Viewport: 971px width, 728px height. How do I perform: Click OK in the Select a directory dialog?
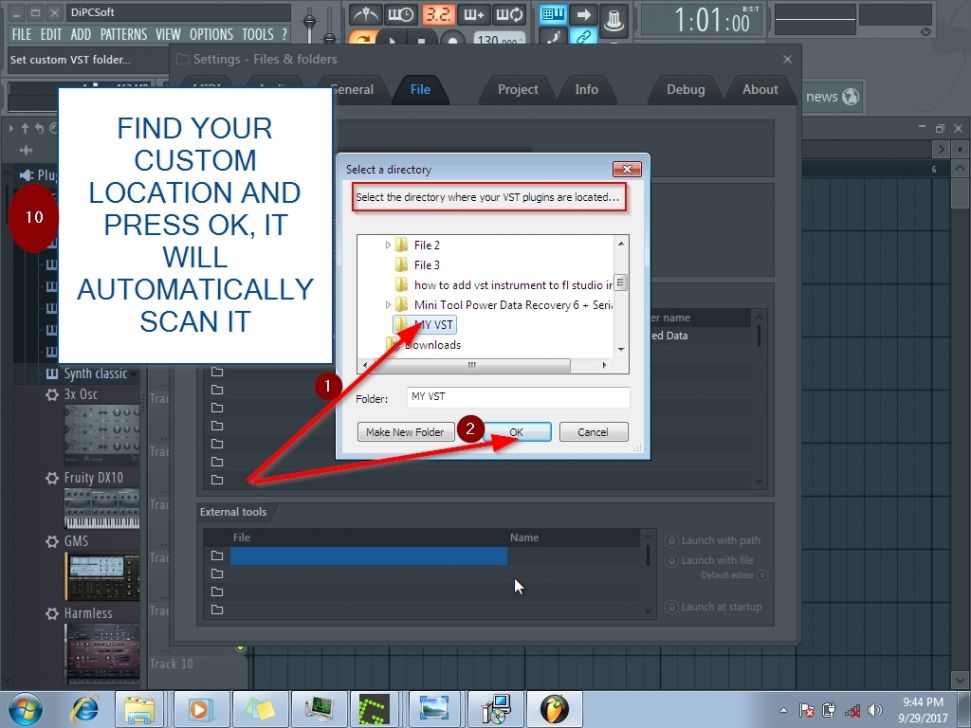click(516, 432)
